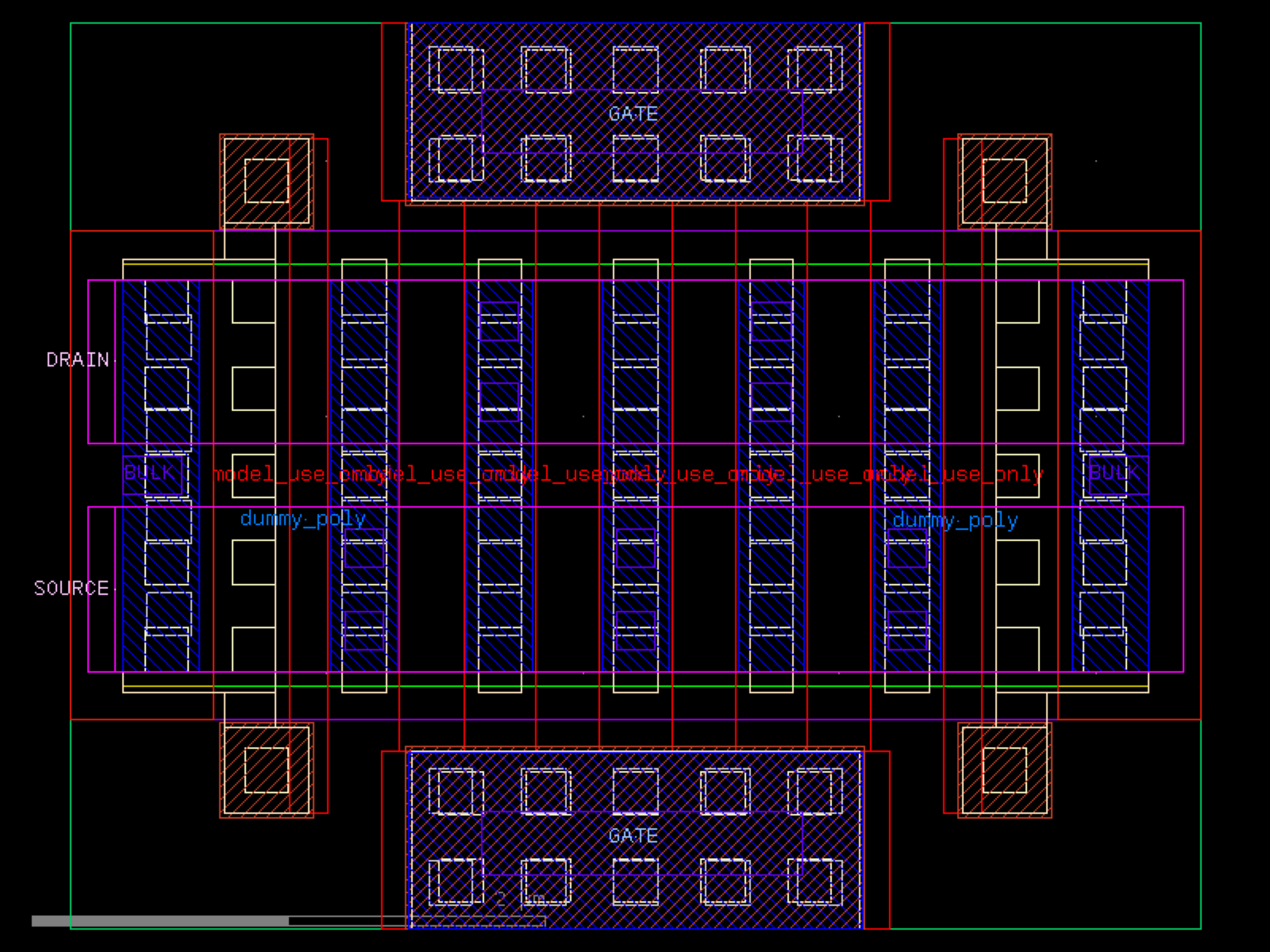The height and width of the screenshot is (952, 1270).
Task: Click the top-right hatched orange contact pad
Action: coord(1005,181)
